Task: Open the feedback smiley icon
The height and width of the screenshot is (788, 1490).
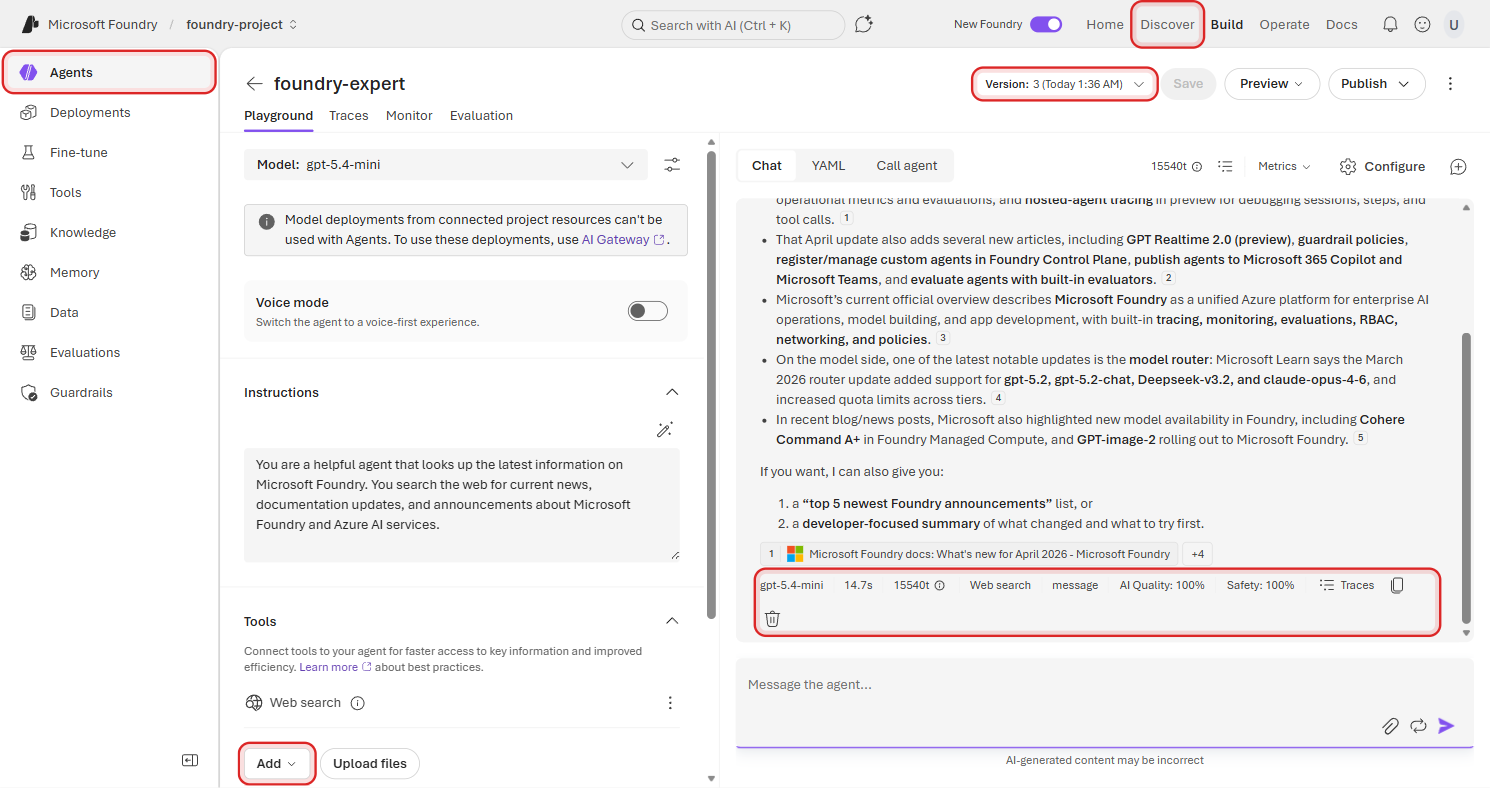Action: click(x=1422, y=24)
